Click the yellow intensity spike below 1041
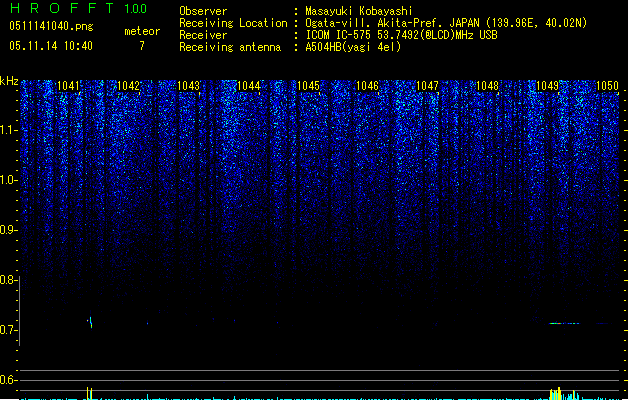 click(89, 393)
